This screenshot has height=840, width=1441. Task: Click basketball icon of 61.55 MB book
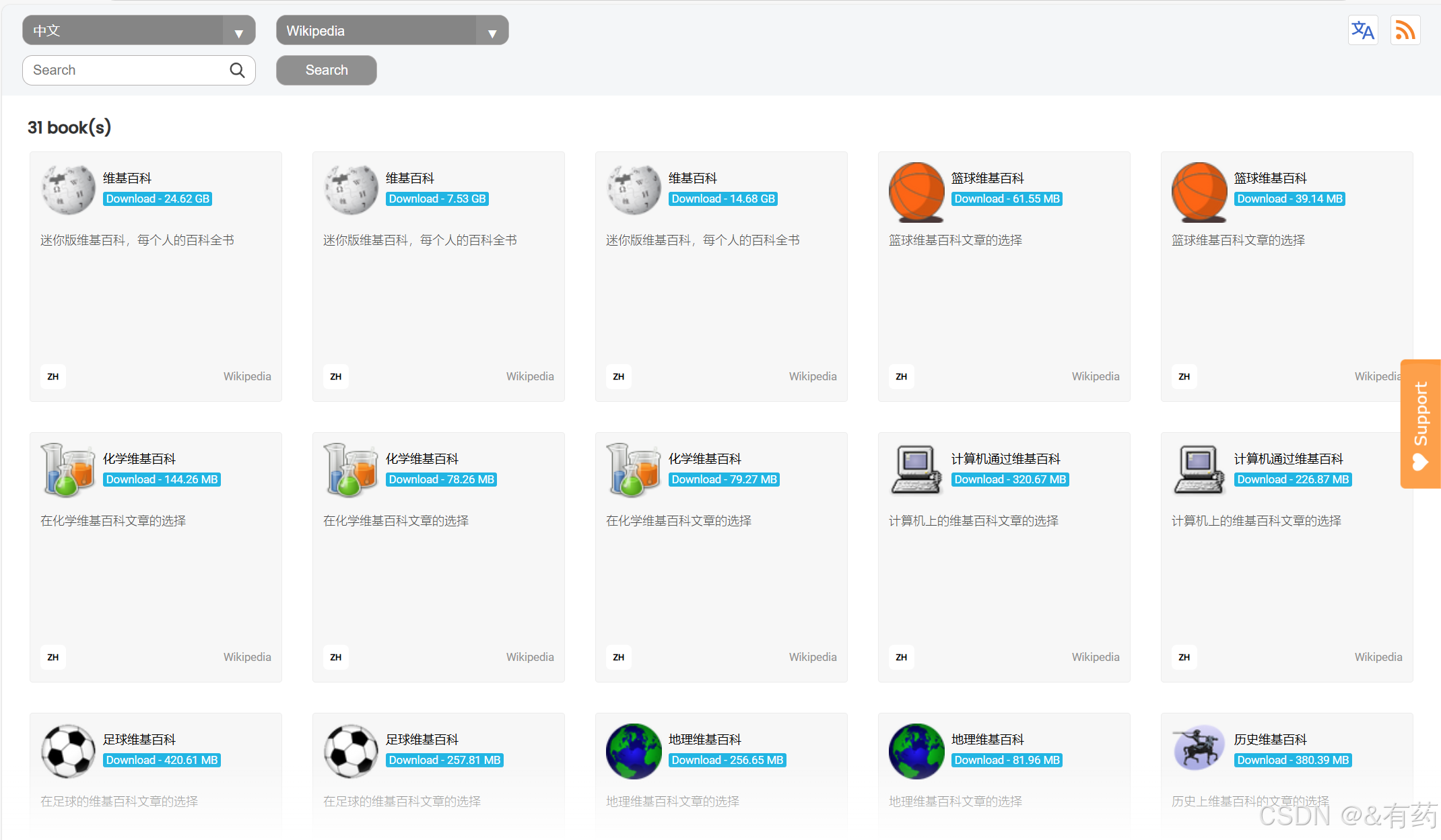916,191
